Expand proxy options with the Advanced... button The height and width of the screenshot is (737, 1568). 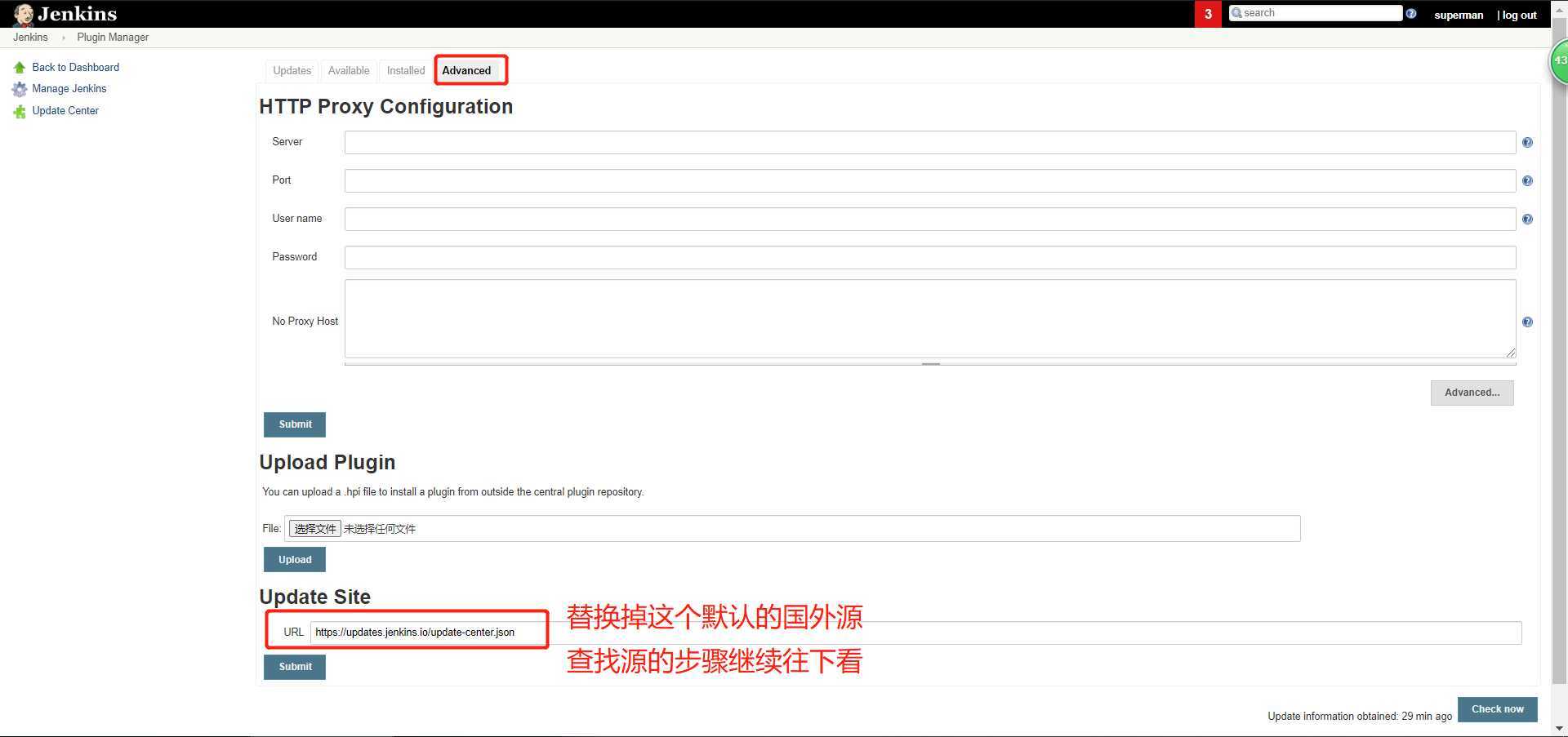coord(1472,393)
